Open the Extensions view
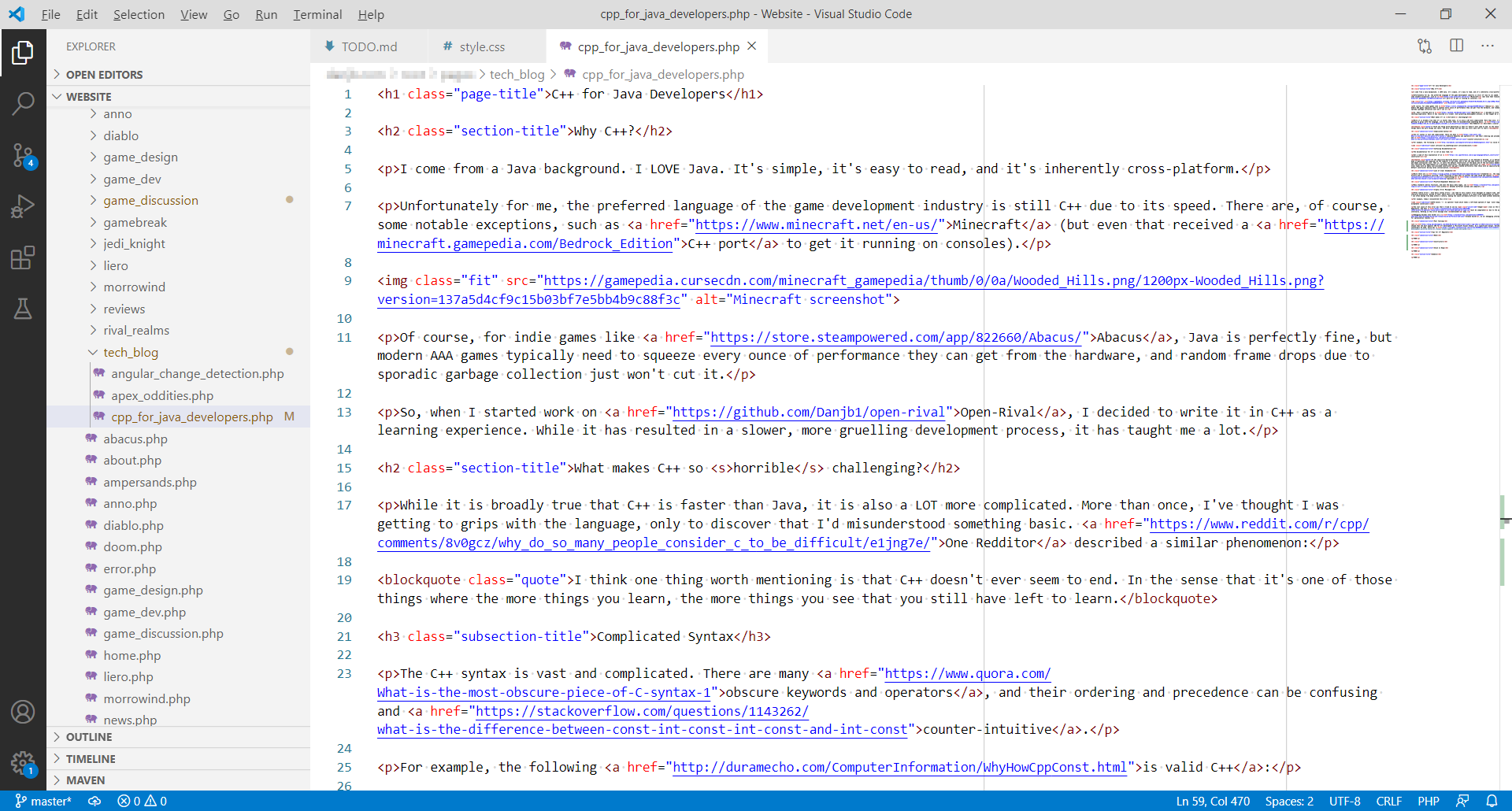The image size is (1512, 811). pyautogui.click(x=23, y=257)
